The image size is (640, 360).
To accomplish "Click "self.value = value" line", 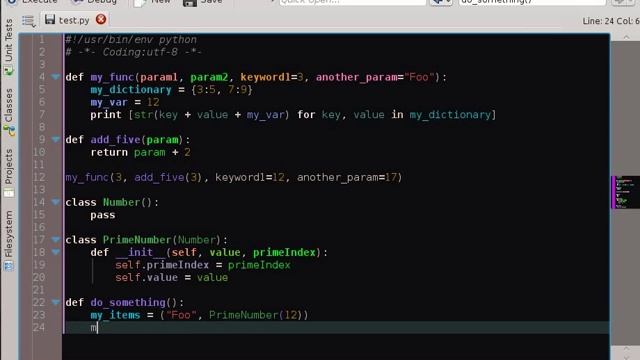I will (x=171, y=278).
